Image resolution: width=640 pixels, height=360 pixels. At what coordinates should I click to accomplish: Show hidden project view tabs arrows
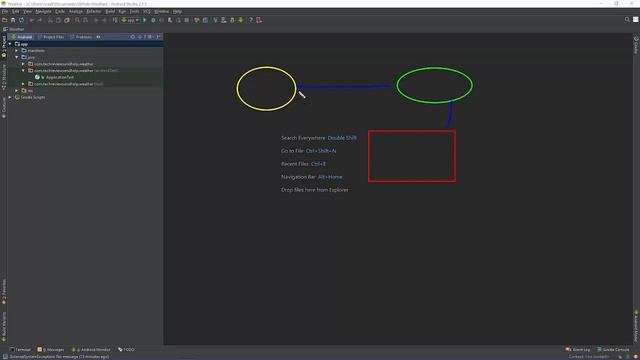click(98, 37)
